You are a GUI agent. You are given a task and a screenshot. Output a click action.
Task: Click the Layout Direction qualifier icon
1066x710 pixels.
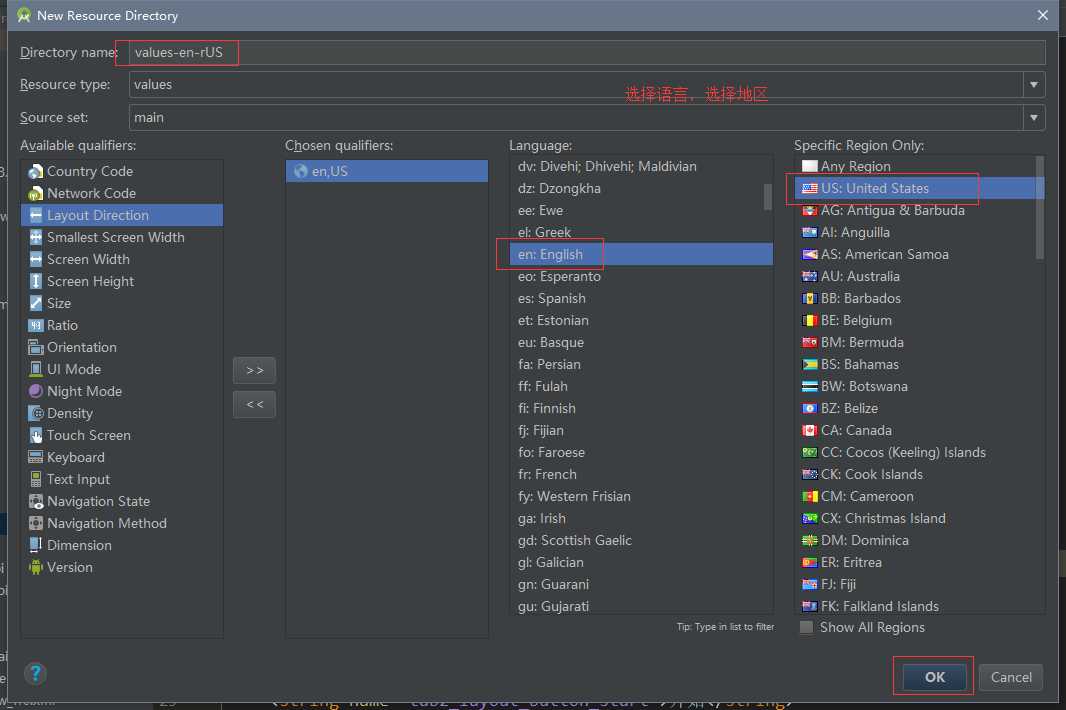click(x=35, y=216)
